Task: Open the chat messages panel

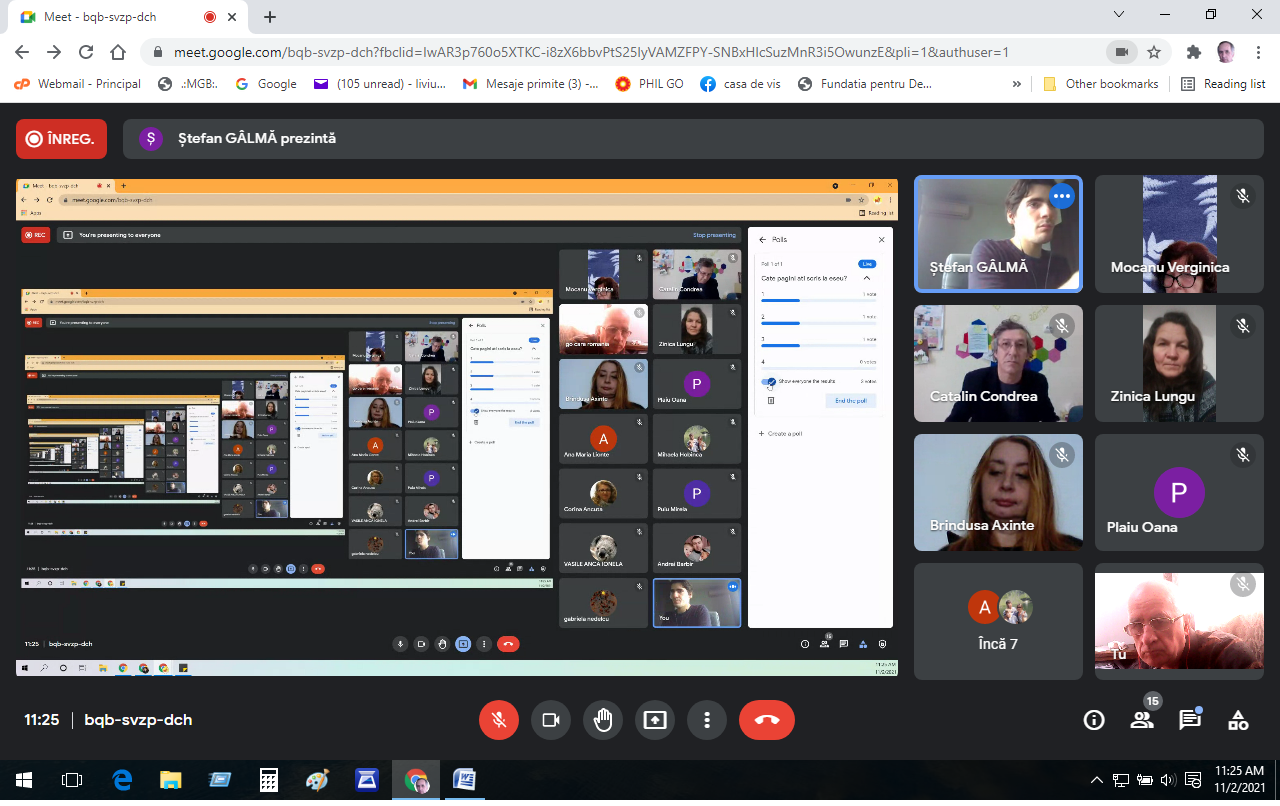Action: coord(1189,720)
